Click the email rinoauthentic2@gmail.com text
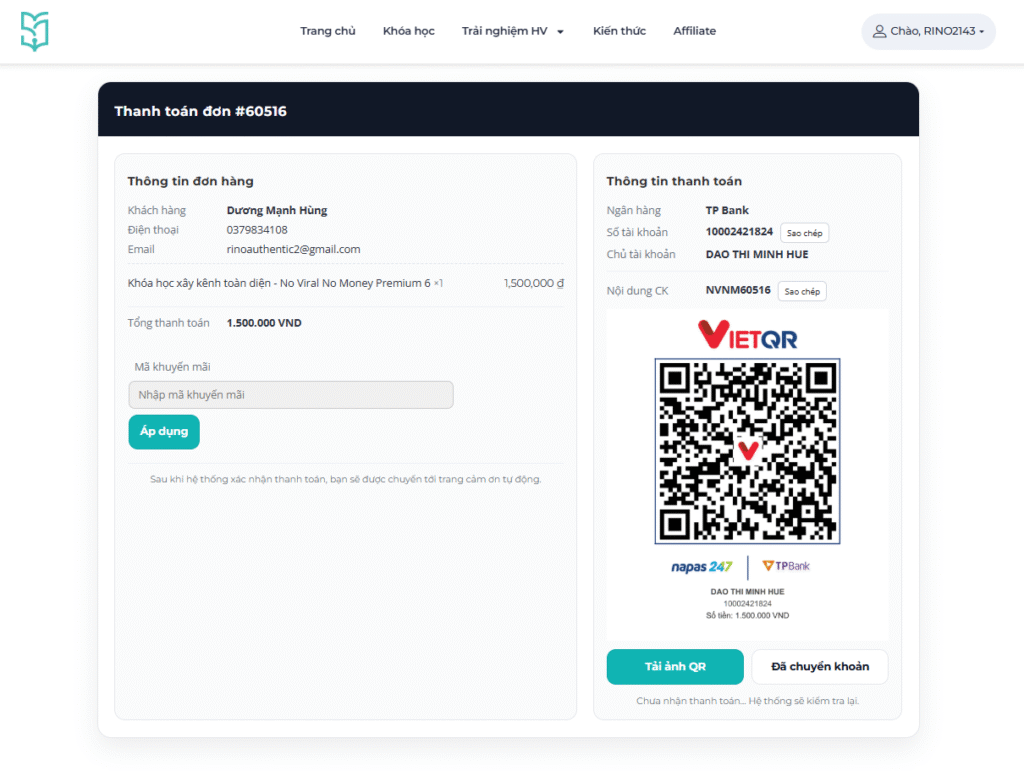This screenshot has width=1024, height=771. click(x=293, y=249)
